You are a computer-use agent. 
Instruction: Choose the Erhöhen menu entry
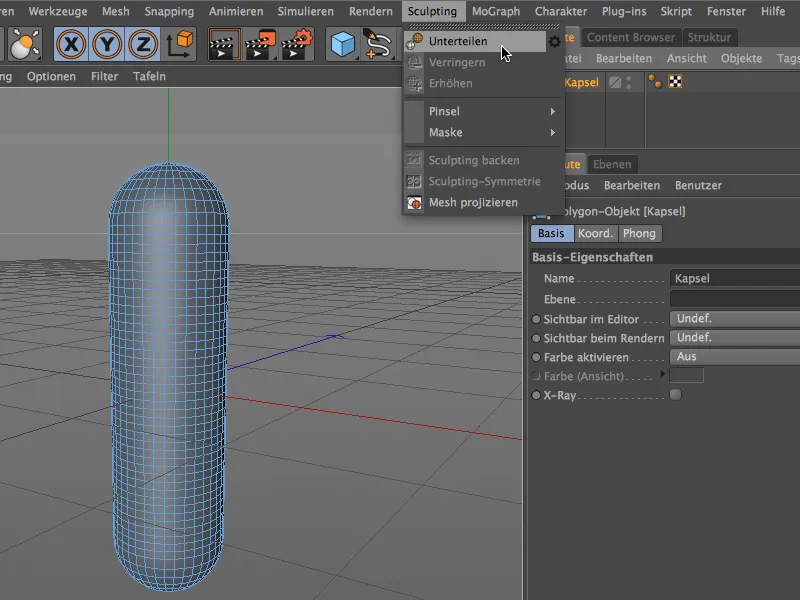coord(450,83)
